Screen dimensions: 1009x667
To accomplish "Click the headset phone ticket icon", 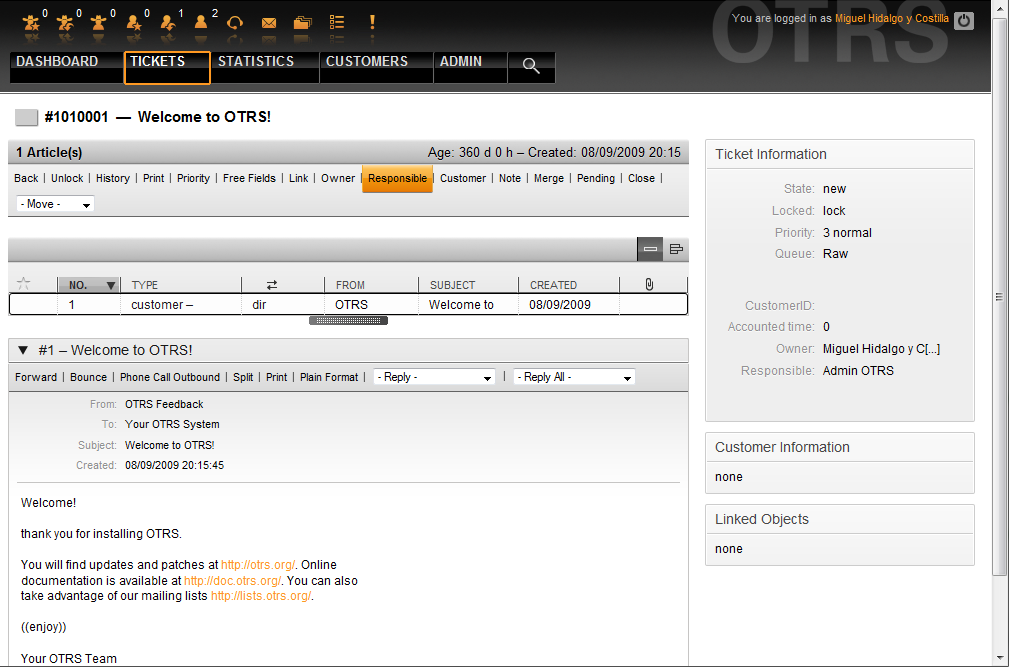I will [235, 22].
